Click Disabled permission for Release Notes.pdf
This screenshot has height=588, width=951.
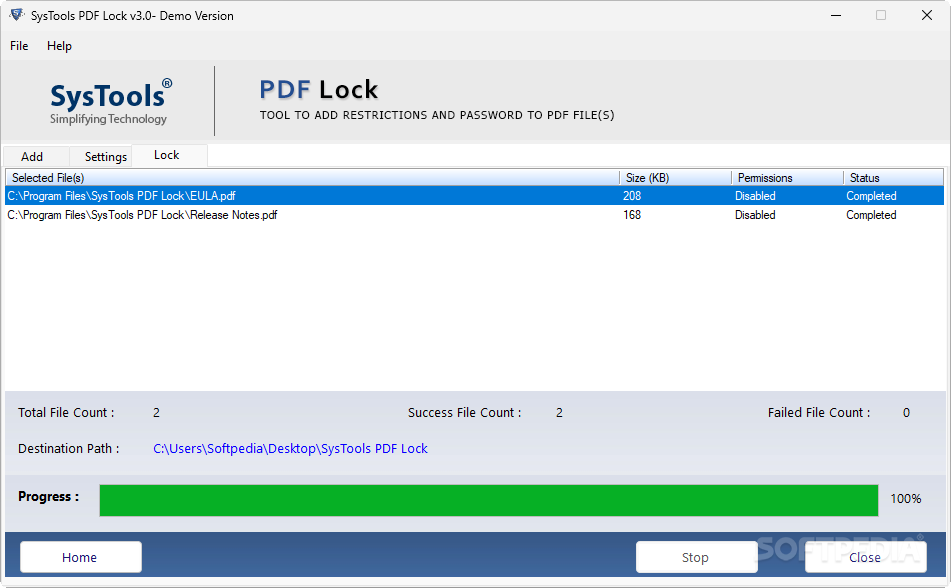click(x=755, y=215)
